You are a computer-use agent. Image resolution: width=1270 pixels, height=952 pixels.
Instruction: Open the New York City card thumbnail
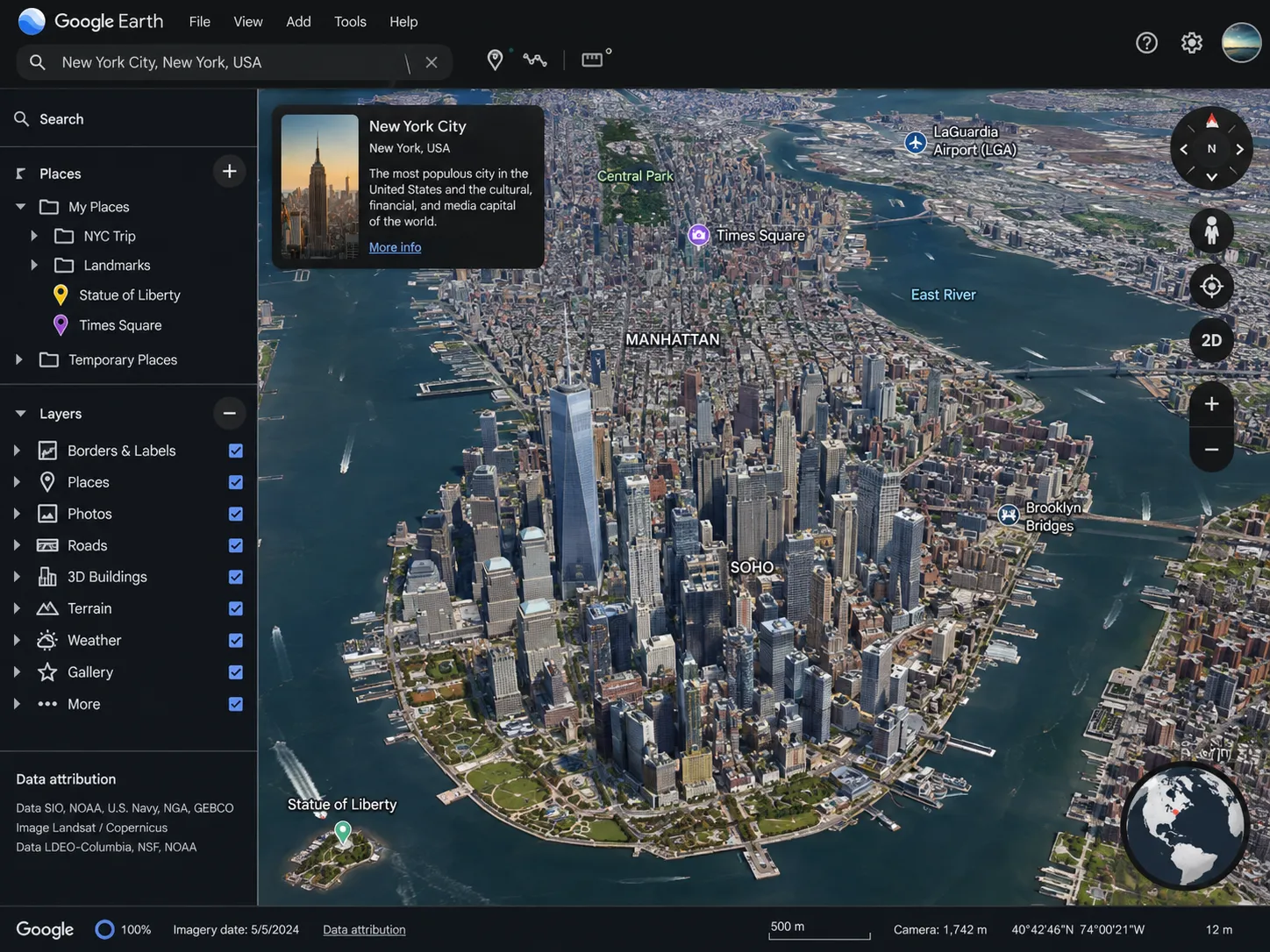(x=319, y=187)
